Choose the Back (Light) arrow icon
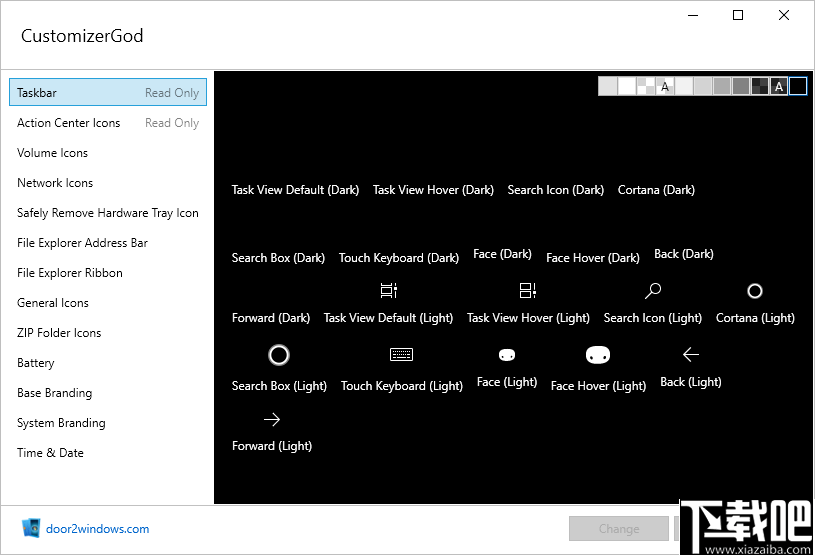This screenshot has width=815, height=555. [x=690, y=354]
